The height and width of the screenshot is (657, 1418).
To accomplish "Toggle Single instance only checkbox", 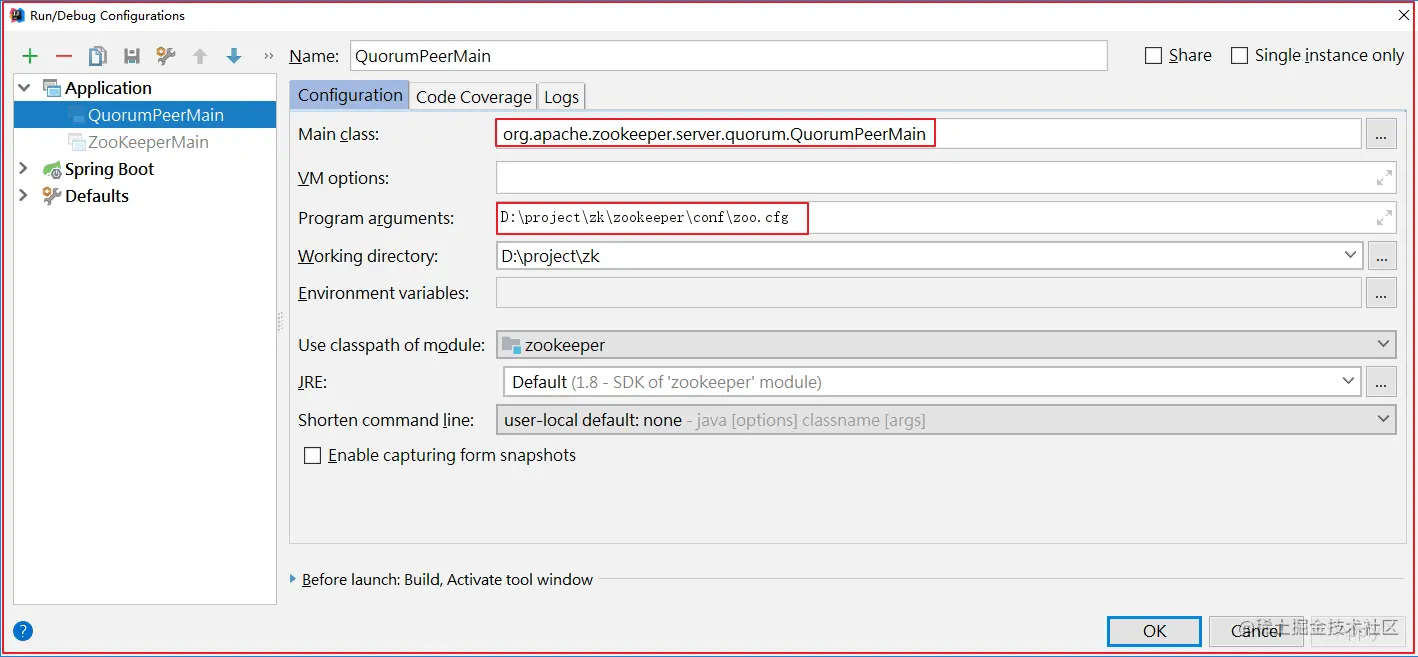I will click(1239, 56).
